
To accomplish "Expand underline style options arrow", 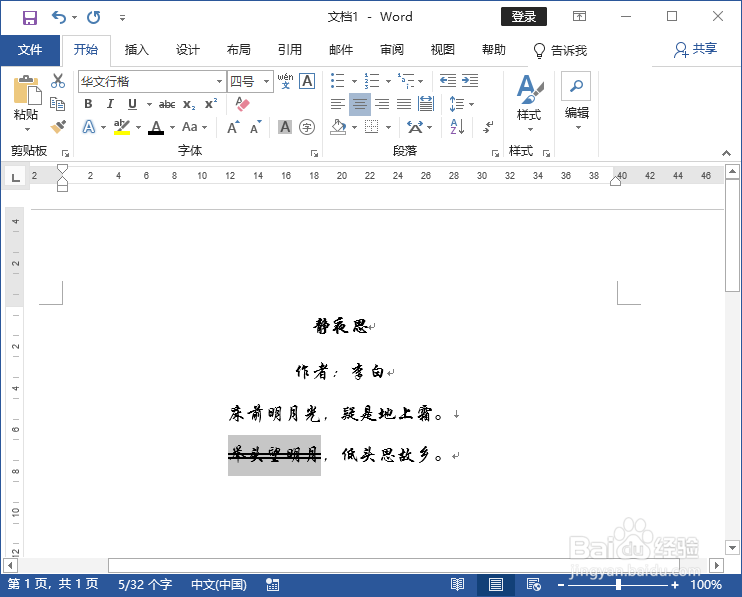I will tap(149, 104).
